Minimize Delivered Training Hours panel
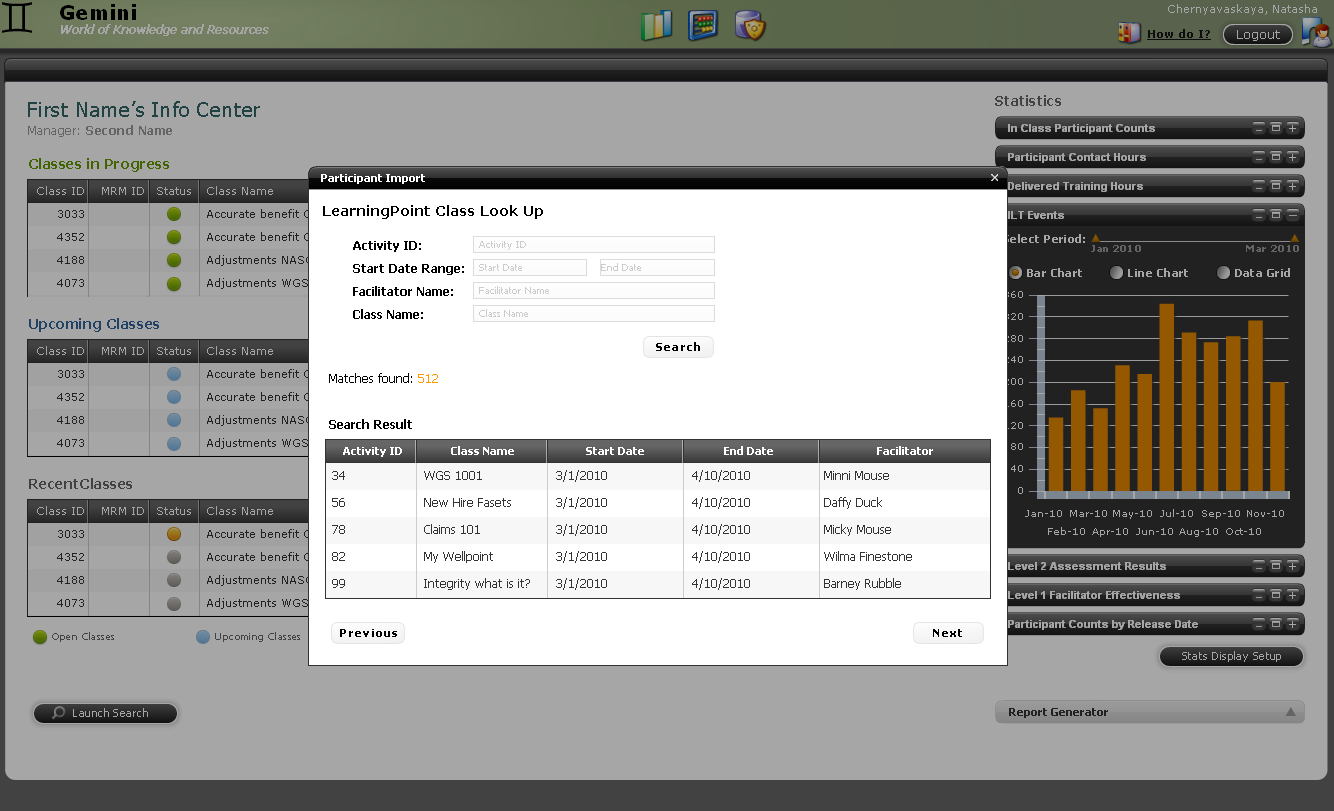The image size is (1334, 811). 1259,186
